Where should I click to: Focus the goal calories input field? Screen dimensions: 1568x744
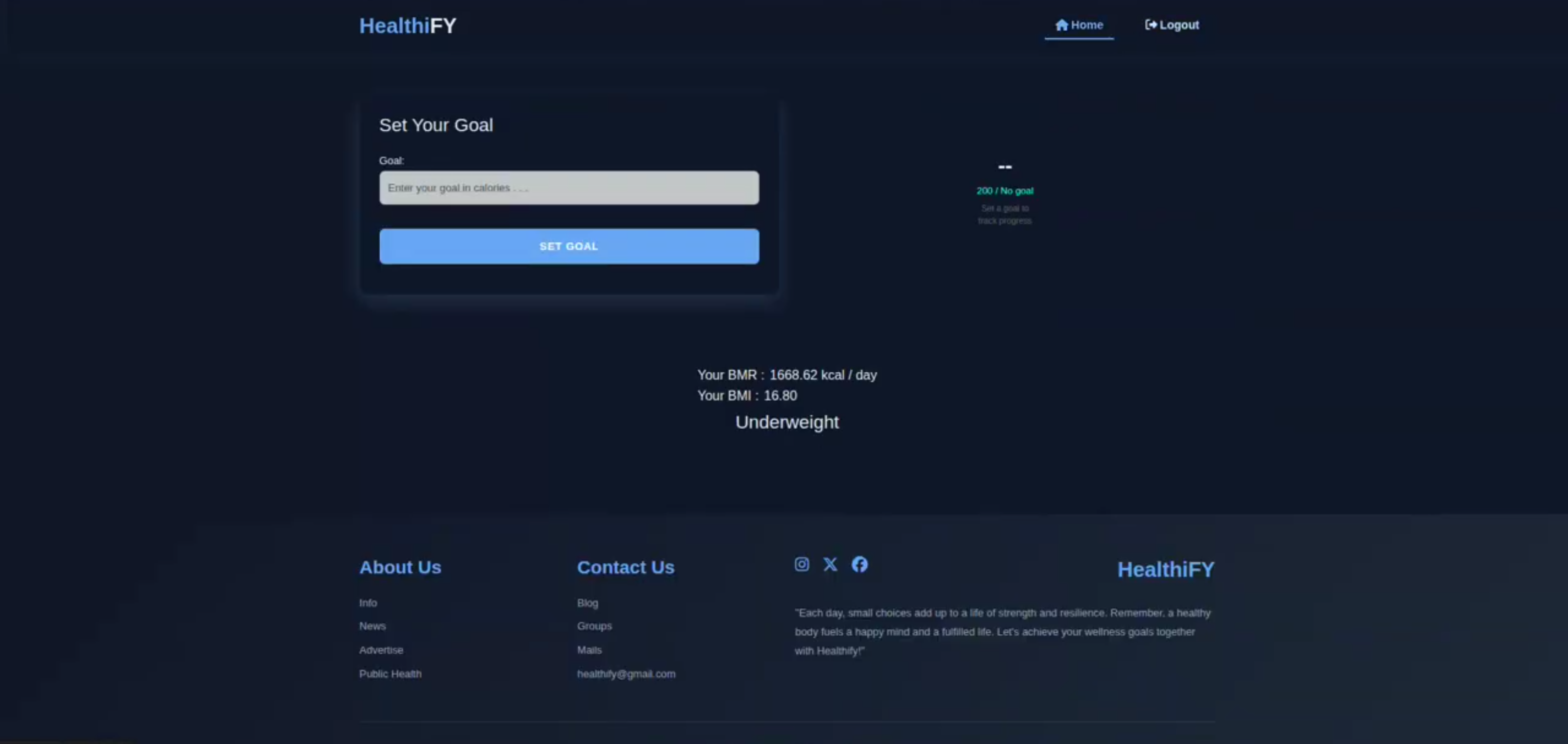point(569,188)
